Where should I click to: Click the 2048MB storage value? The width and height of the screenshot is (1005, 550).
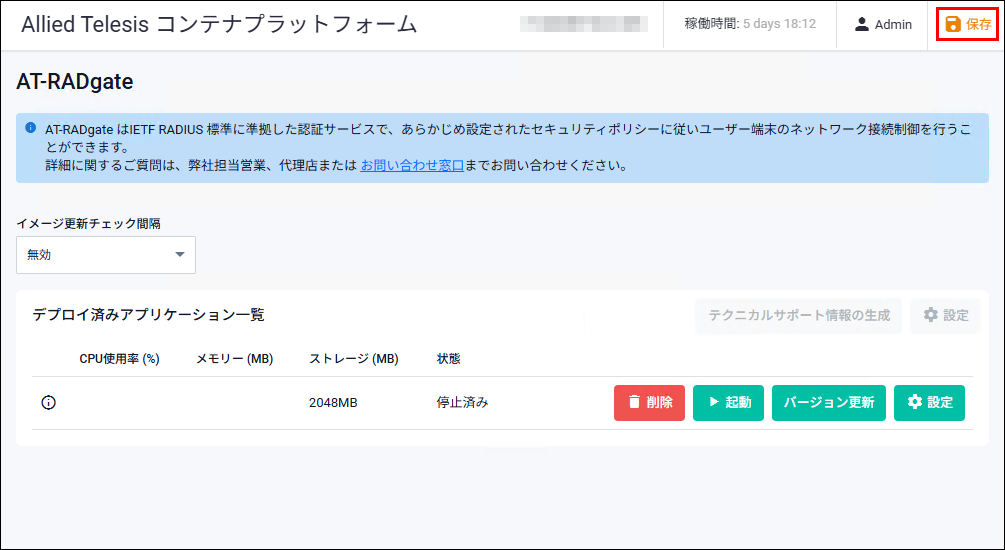click(x=333, y=403)
